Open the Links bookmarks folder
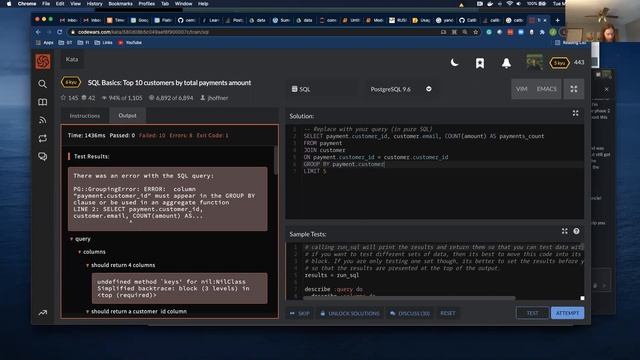Screen dimensions: 640x360 pyautogui.click(x=103, y=42)
